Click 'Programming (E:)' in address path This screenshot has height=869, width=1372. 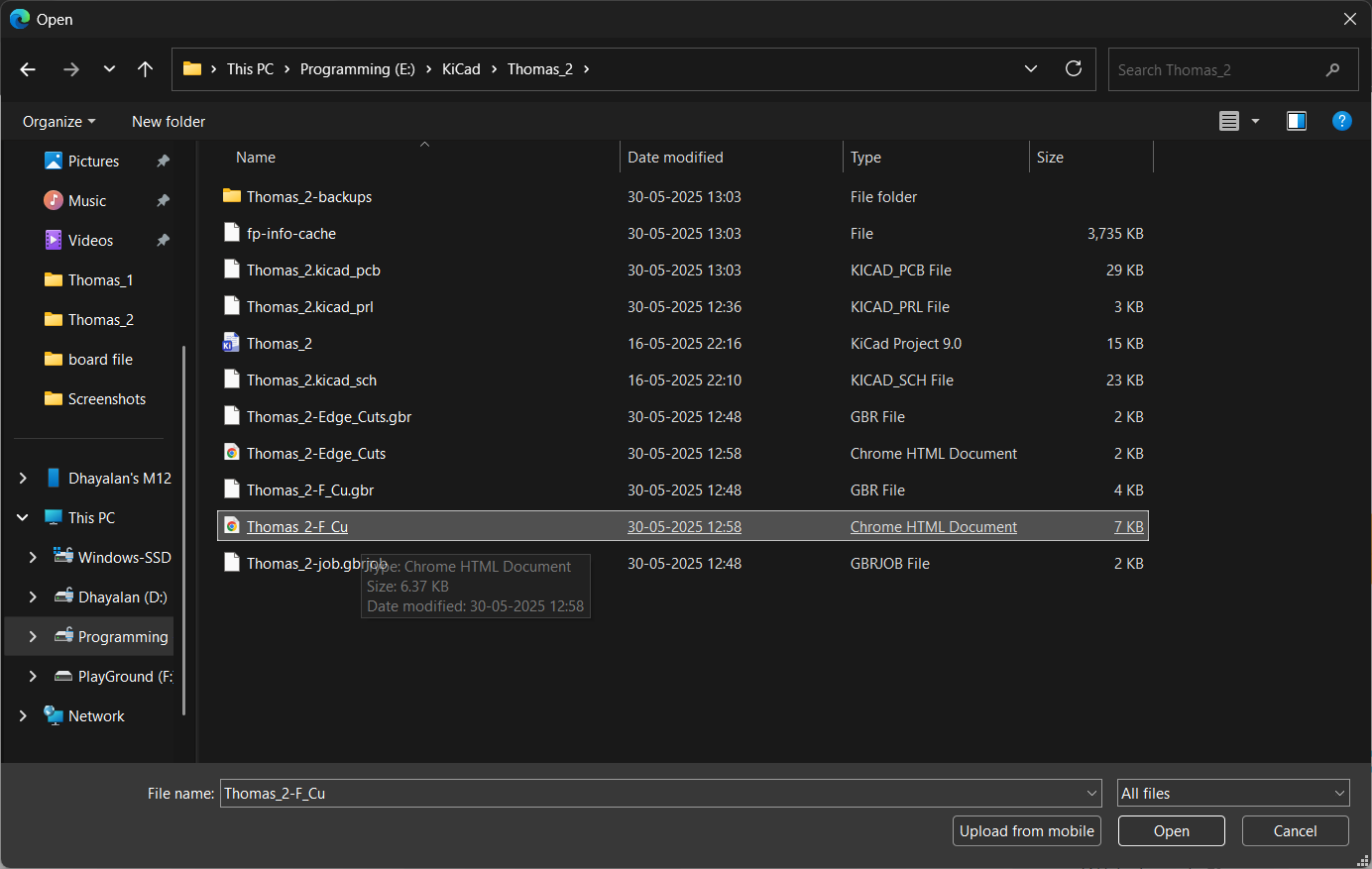(358, 68)
